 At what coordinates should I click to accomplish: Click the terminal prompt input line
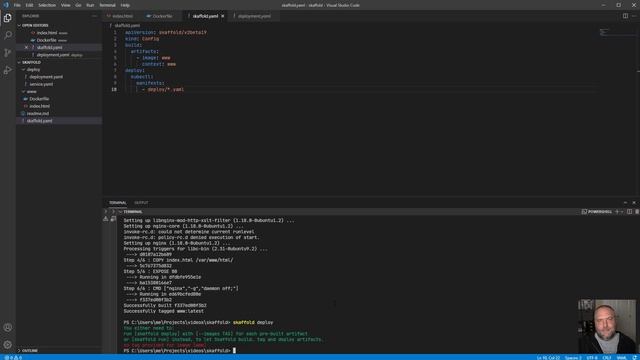coord(180,351)
